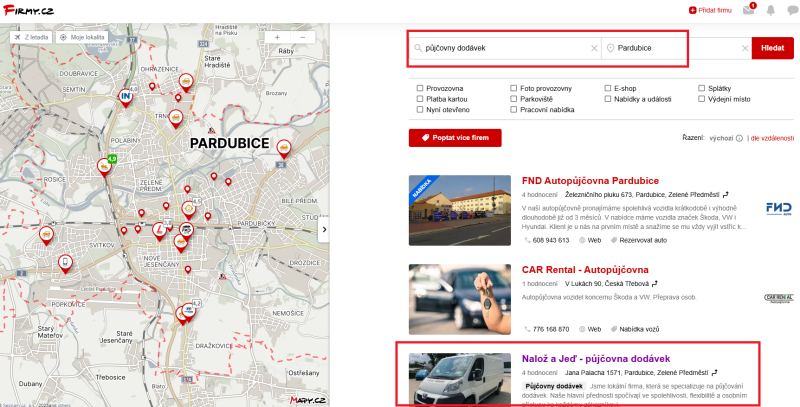Viewport: 800px width, 407px height.
Task: Open Nalož a Jeď - půjčovna dodávek title
Action: click(596, 359)
